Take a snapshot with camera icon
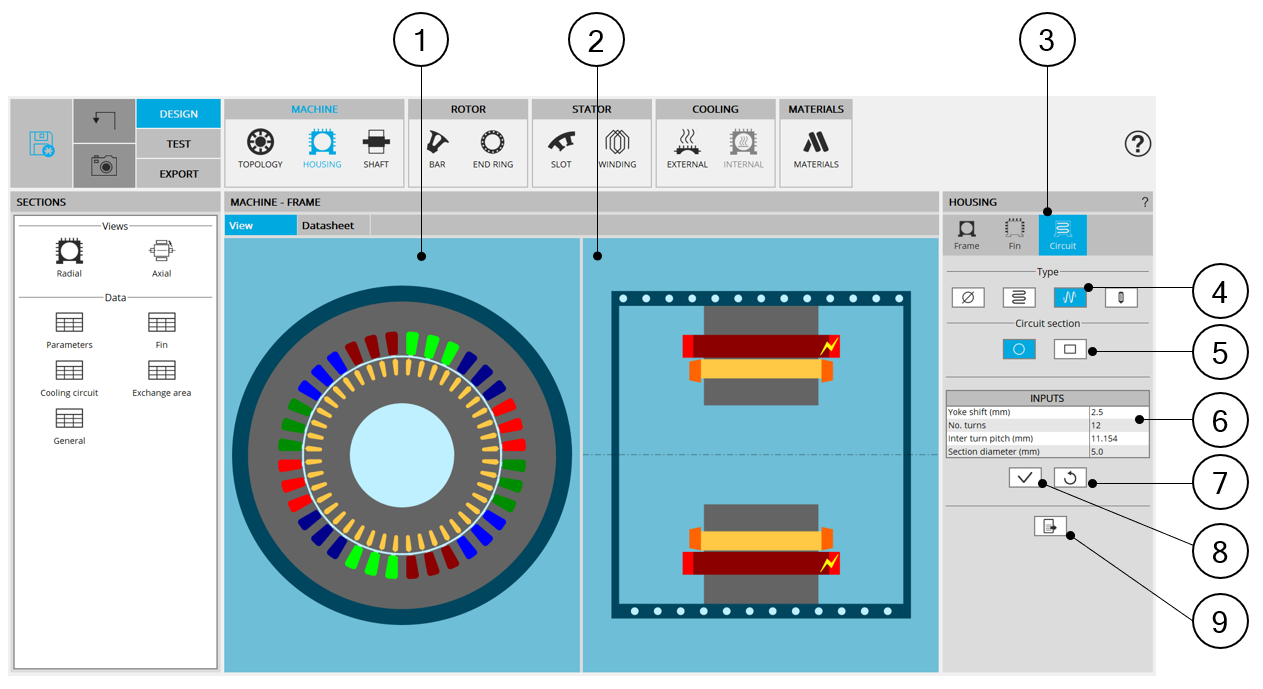Image resolution: width=1263 pixels, height=689 pixels. pyautogui.click(x=104, y=166)
